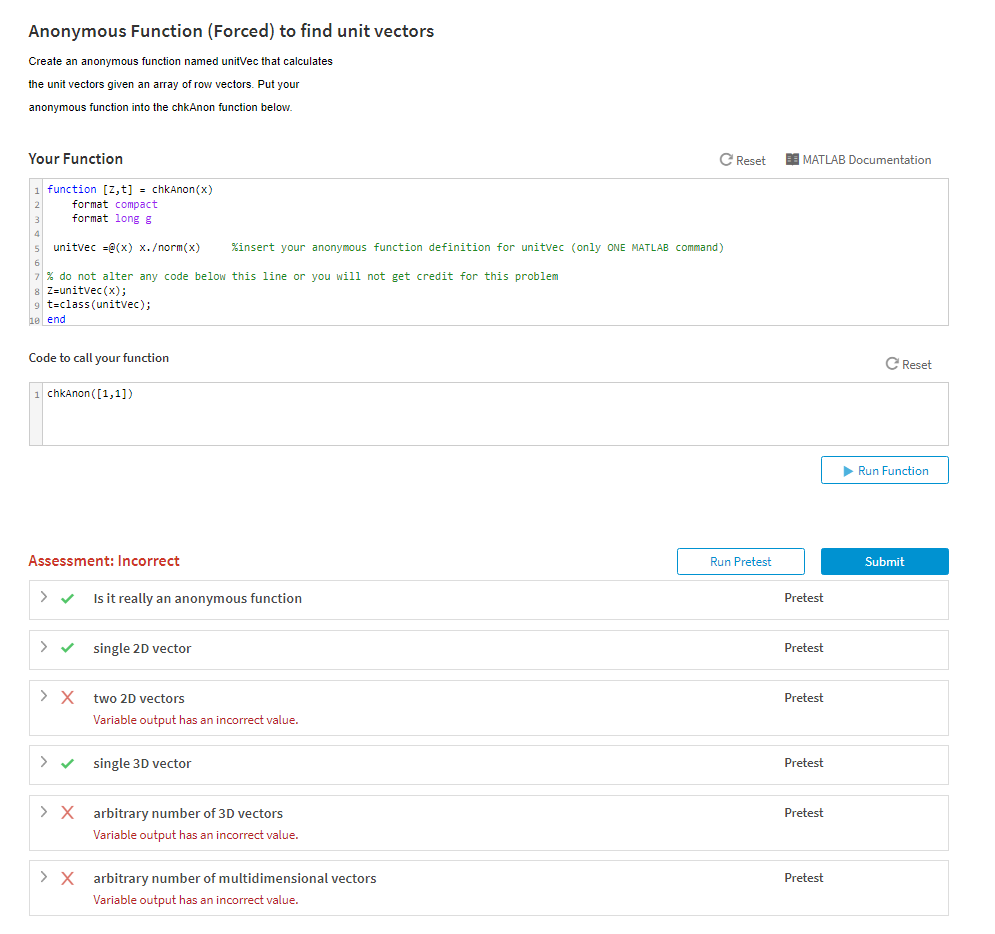Click green checkmark for single 3D vector test
The height and width of the screenshot is (934, 995).
[x=67, y=763]
